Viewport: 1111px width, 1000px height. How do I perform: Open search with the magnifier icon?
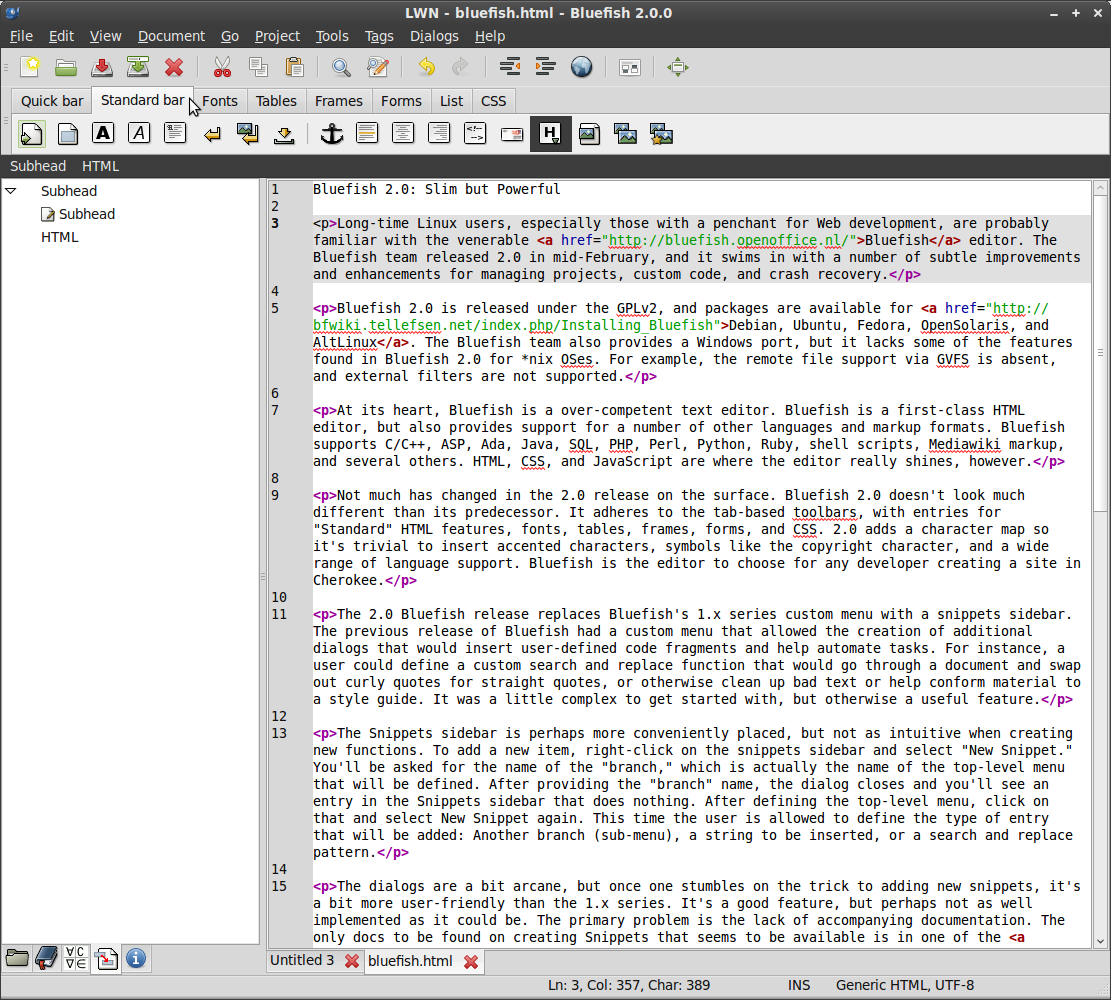point(341,67)
